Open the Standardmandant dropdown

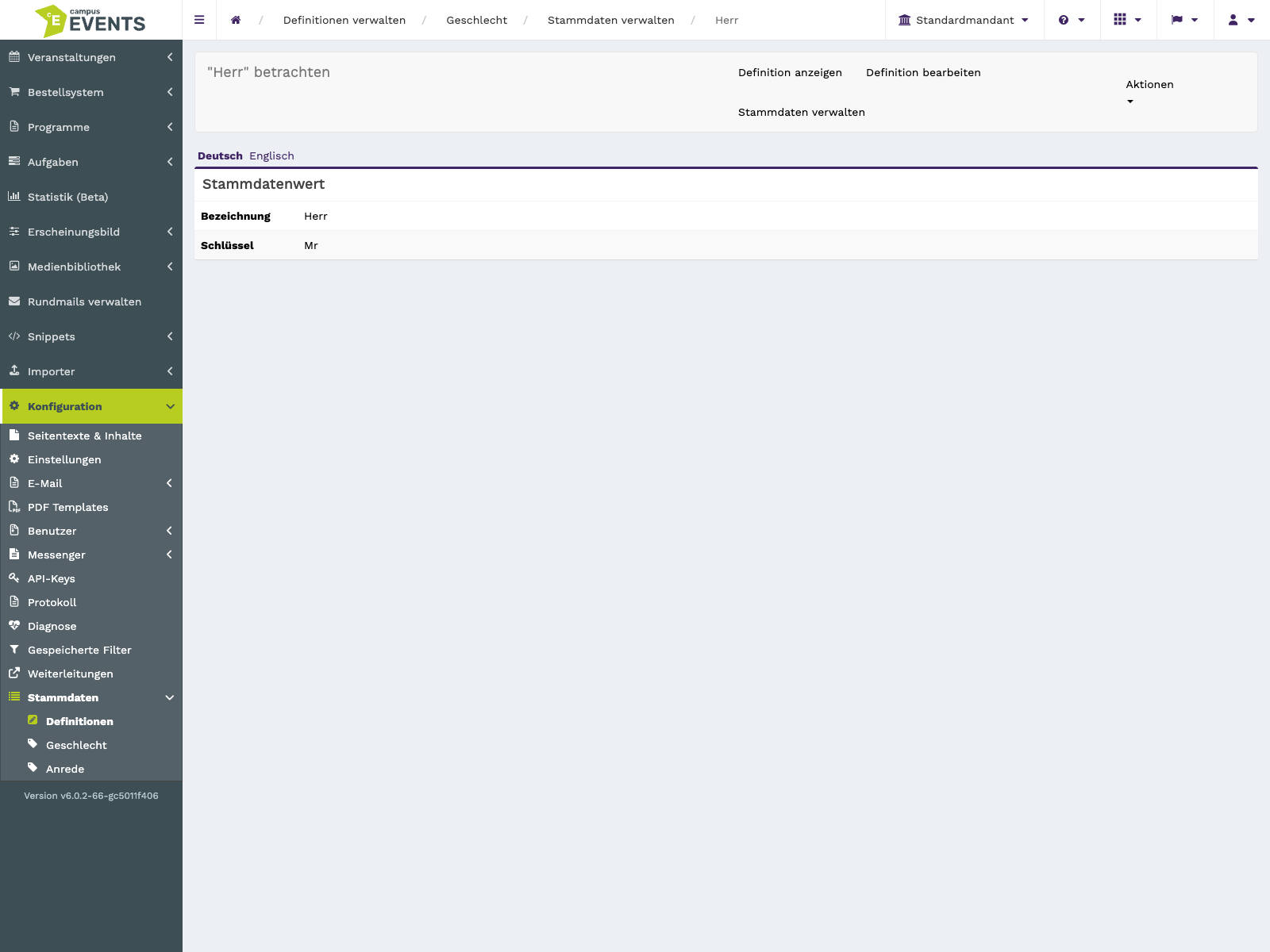964,20
